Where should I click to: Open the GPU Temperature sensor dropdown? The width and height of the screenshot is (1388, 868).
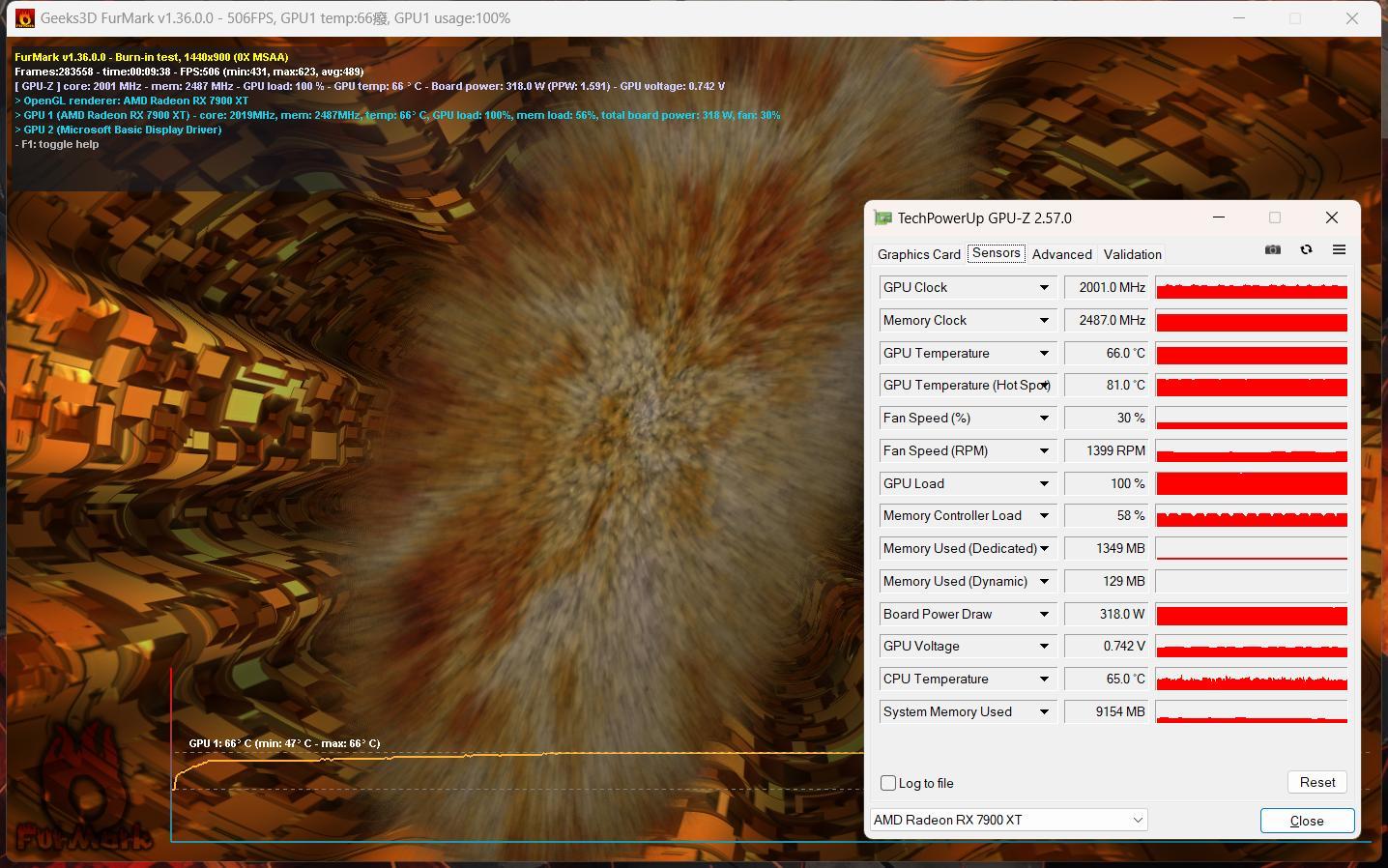pyautogui.click(x=1044, y=353)
